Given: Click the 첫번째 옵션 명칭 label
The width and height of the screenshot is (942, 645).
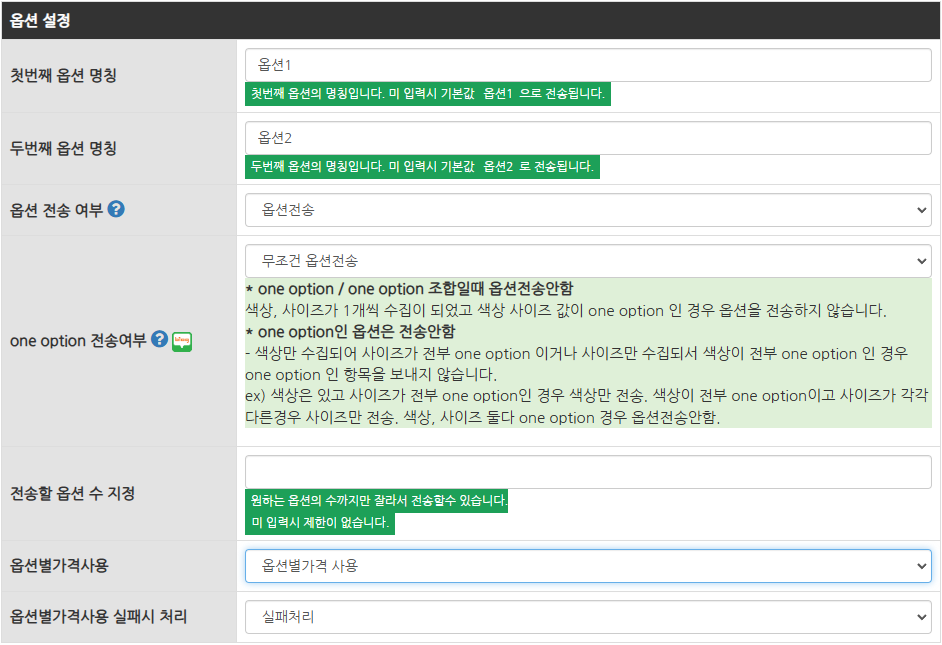Looking at the screenshot, I should click(x=63, y=75).
